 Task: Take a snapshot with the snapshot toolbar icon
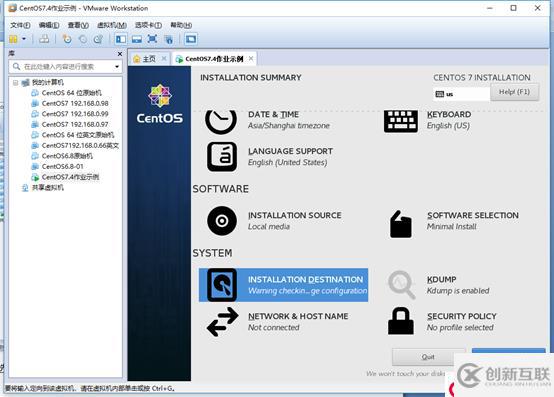point(67,39)
